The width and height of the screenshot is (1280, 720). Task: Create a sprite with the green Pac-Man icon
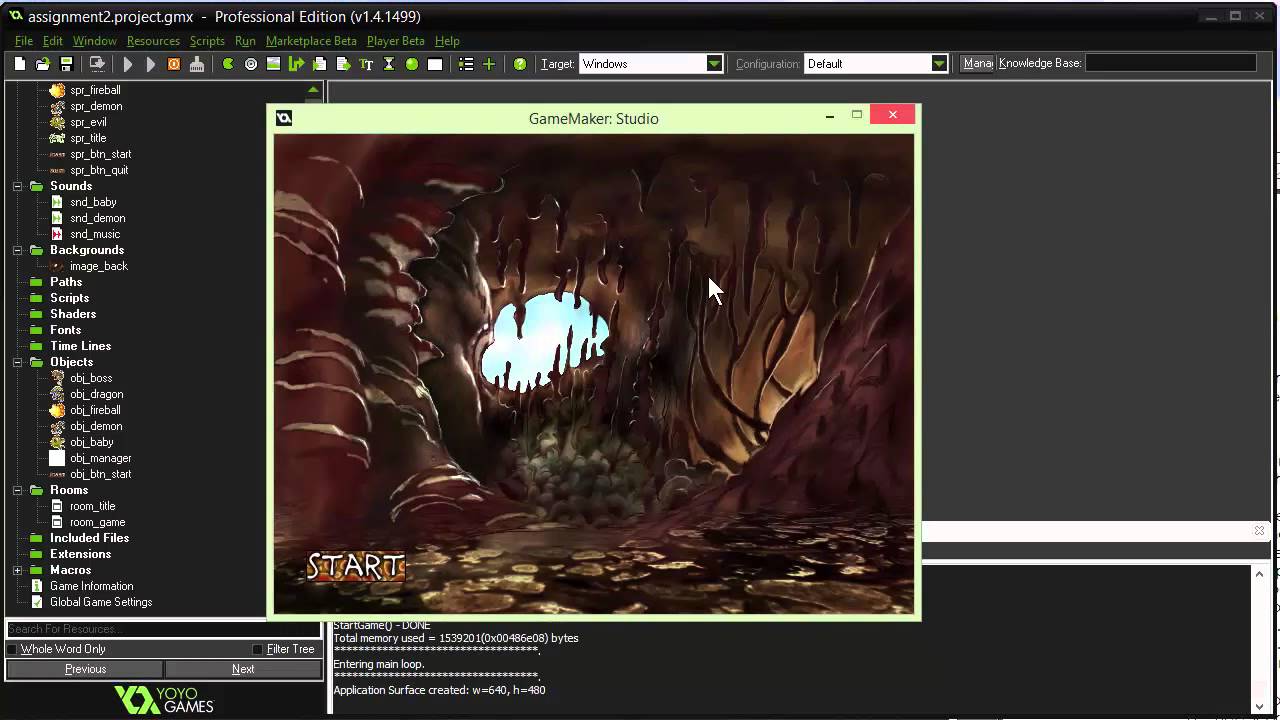point(228,64)
